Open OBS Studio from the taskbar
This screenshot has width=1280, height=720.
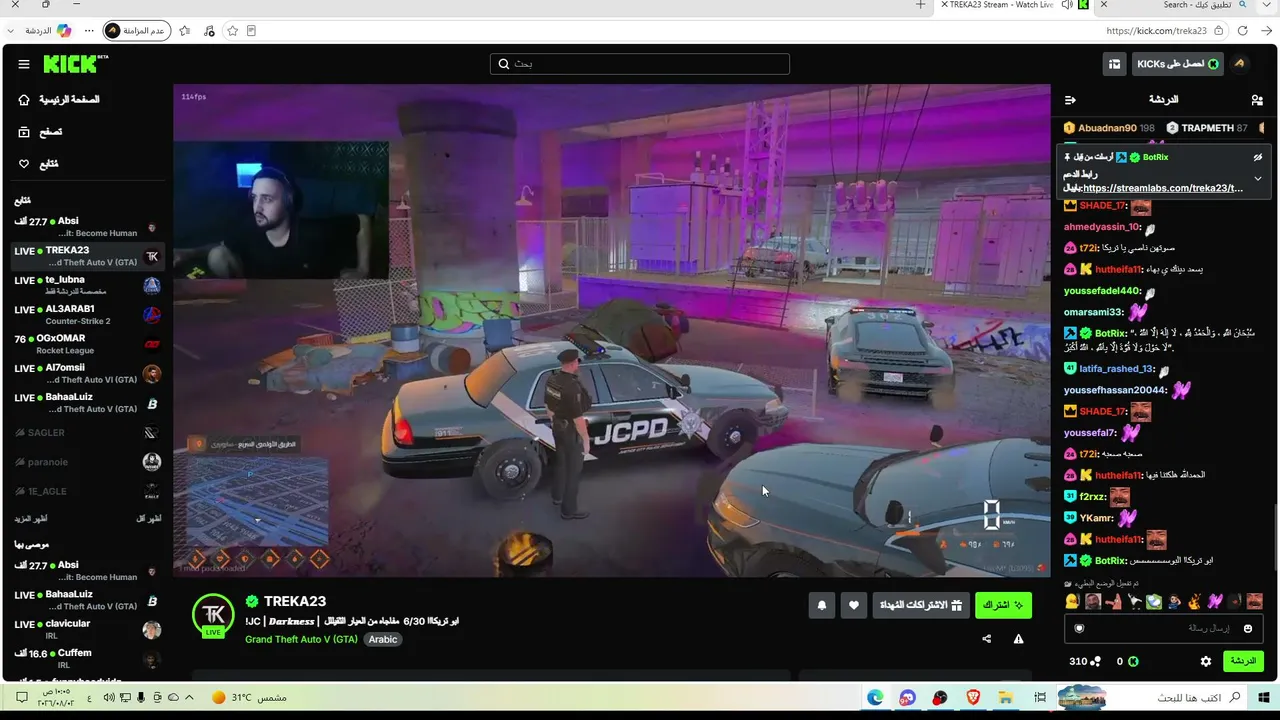(x=940, y=697)
